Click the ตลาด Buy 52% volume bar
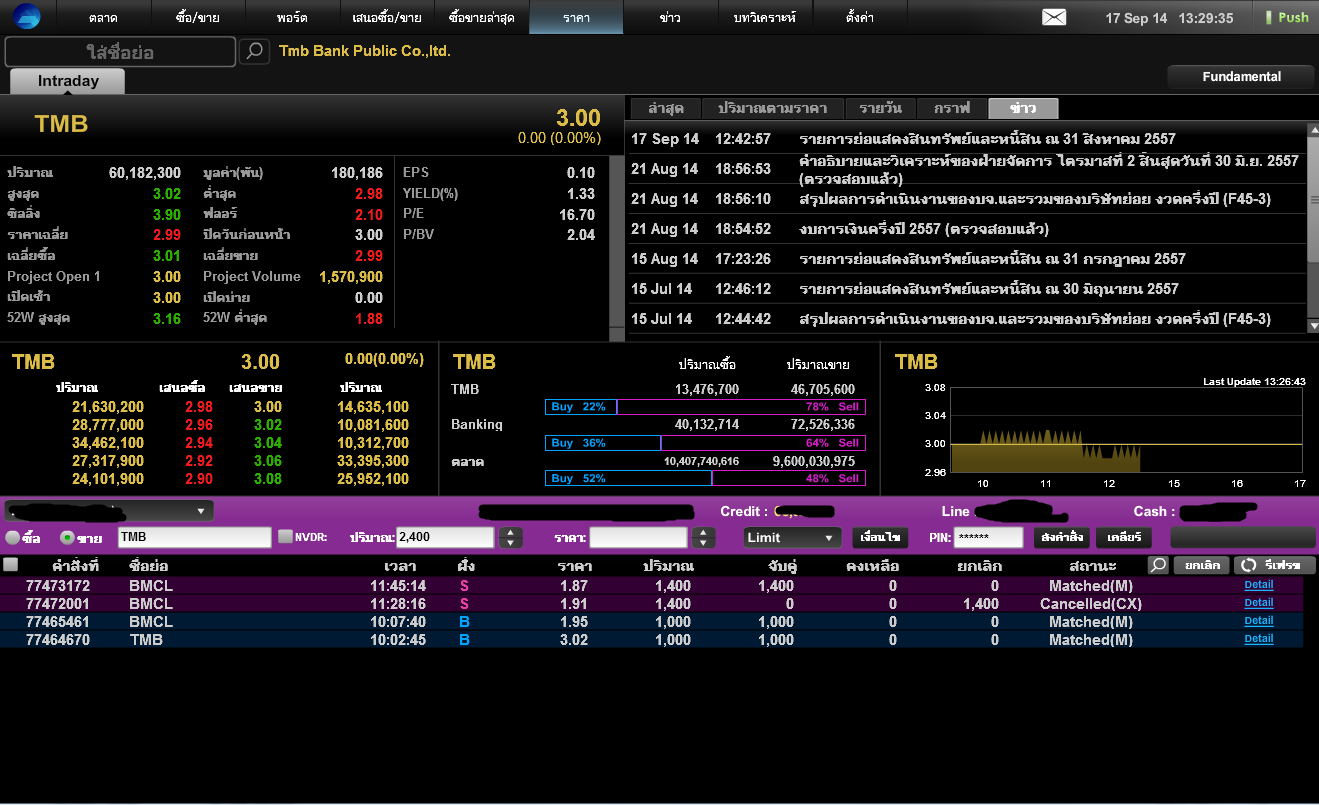This screenshot has height=805, width=1319. tap(705, 479)
